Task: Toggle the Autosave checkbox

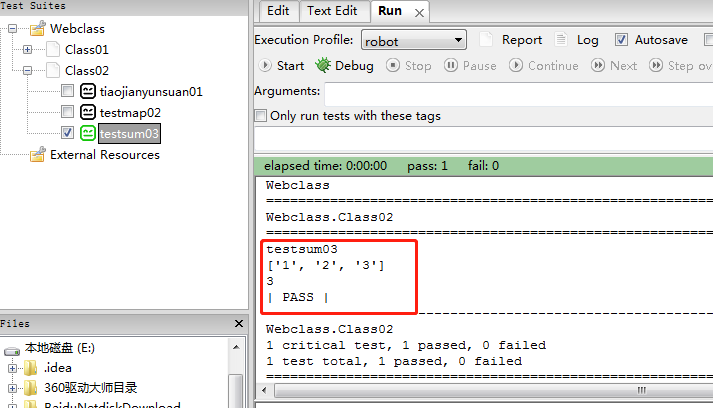Action: pyautogui.click(x=621, y=40)
